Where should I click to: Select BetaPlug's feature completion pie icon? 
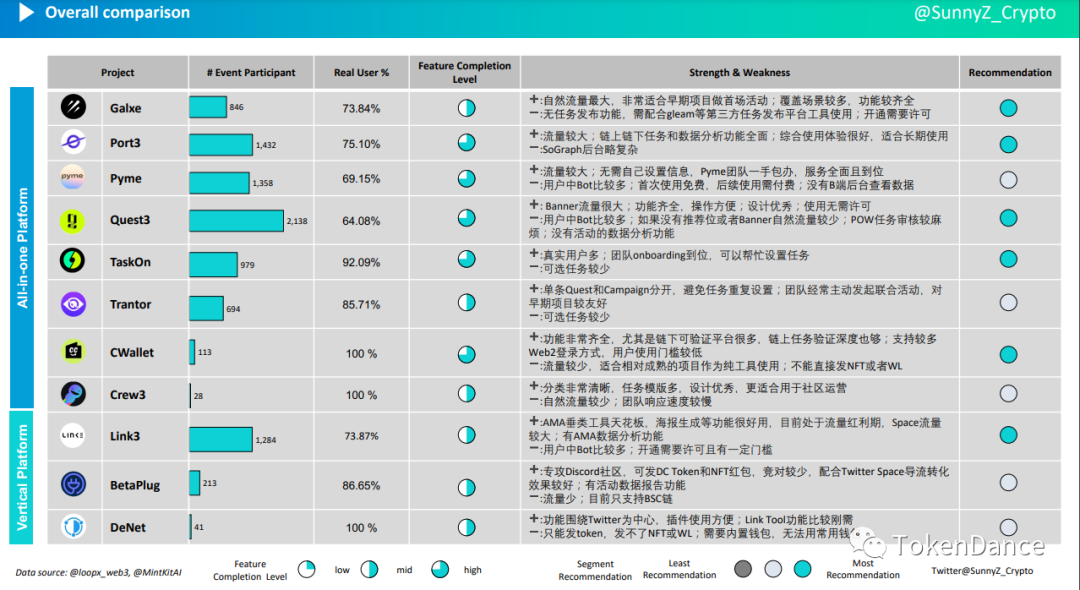(466, 487)
